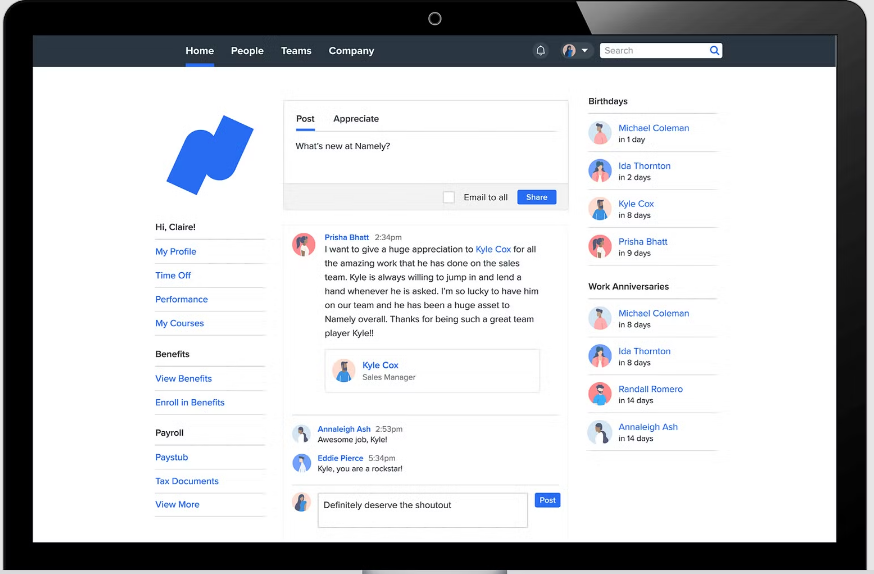Open Annaleigh Ash under Work Anniversaries
This screenshot has height=574, width=874.
click(x=648, y=427)
